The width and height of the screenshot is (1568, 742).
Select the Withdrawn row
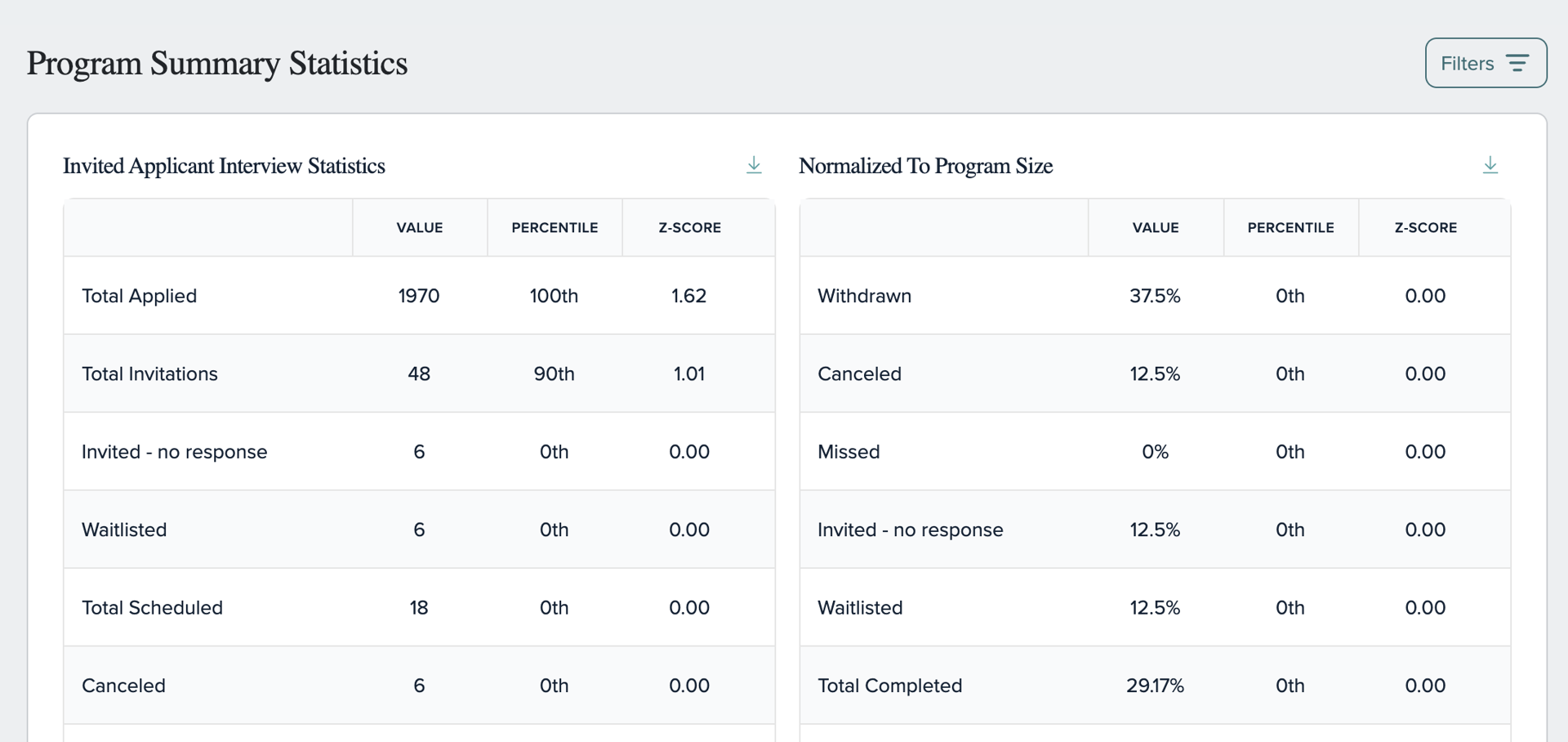pyautogui.click(x=1155, y=296)
